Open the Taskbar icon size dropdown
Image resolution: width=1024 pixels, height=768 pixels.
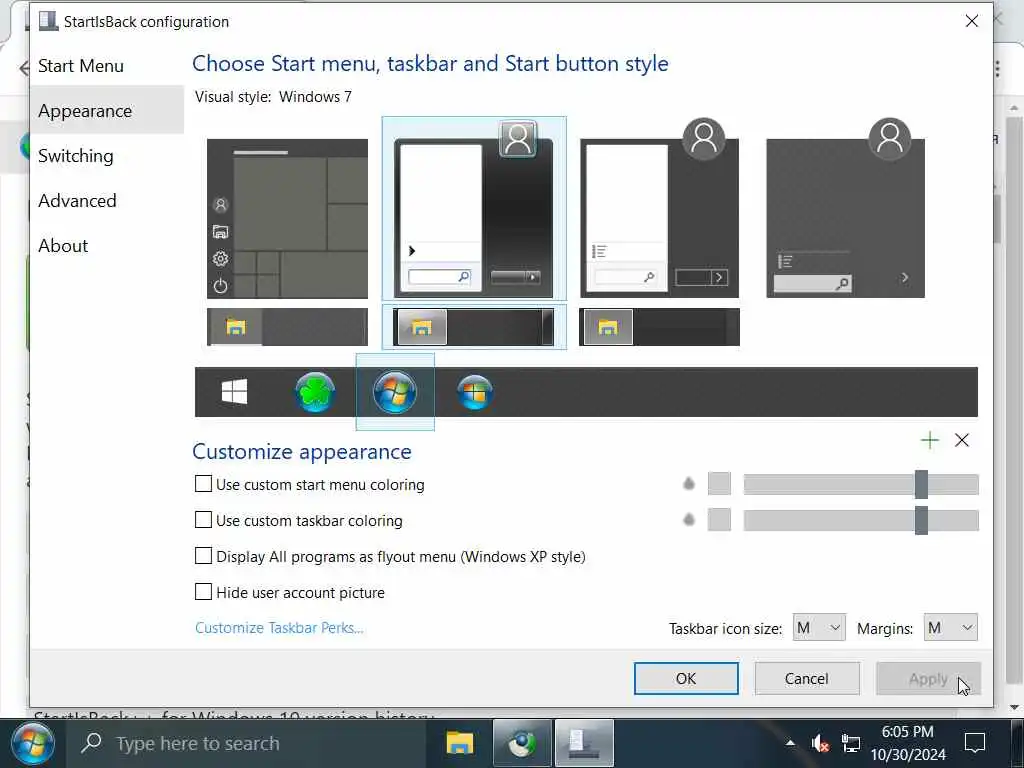pos(819,628)
